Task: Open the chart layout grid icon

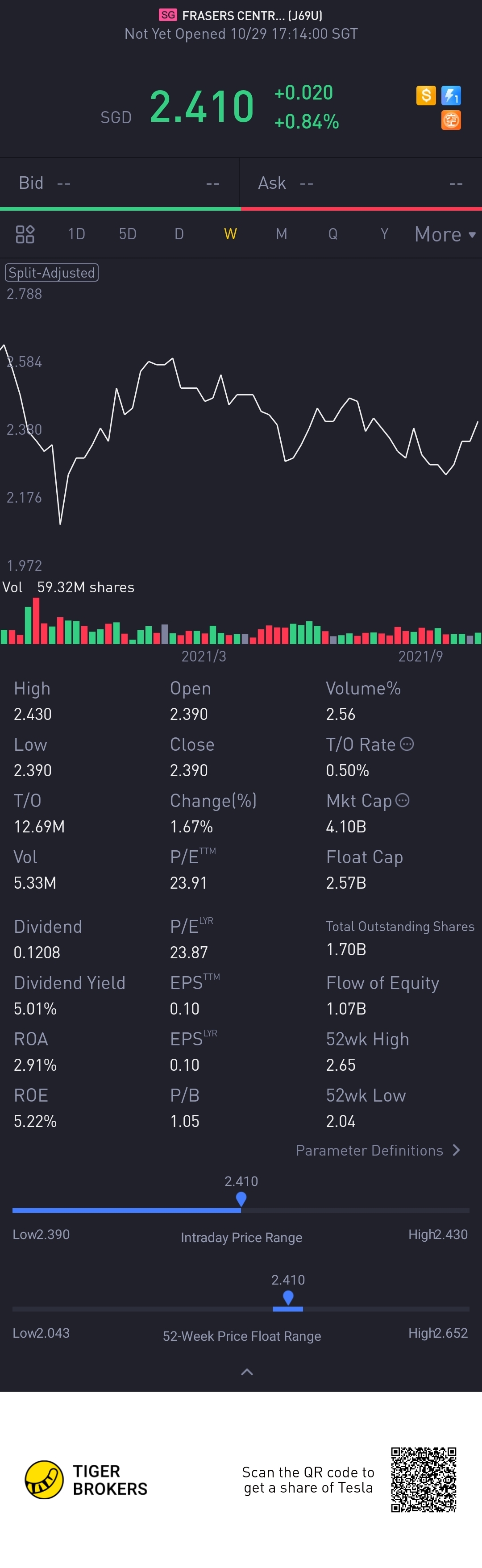Action: pyautogui.click(x=25, y=234)
